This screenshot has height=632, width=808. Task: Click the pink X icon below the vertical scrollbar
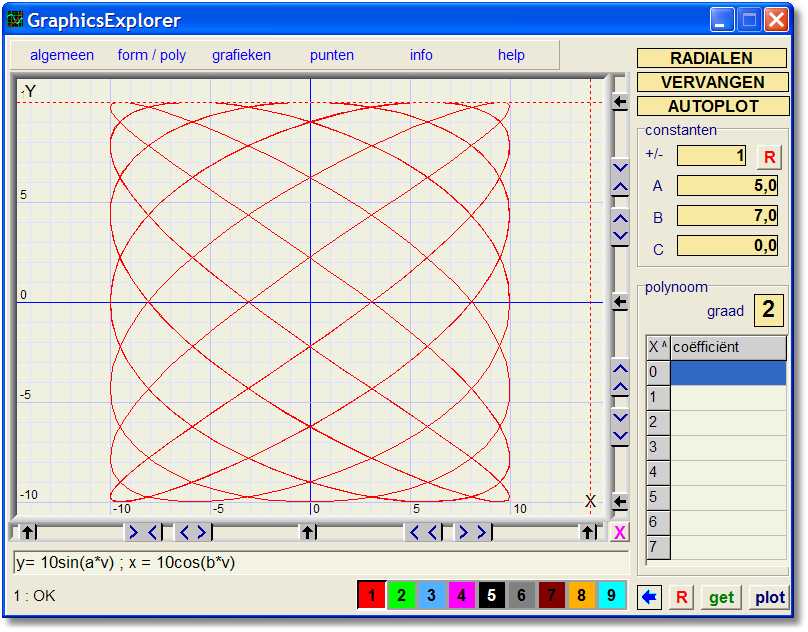[620, 533]
